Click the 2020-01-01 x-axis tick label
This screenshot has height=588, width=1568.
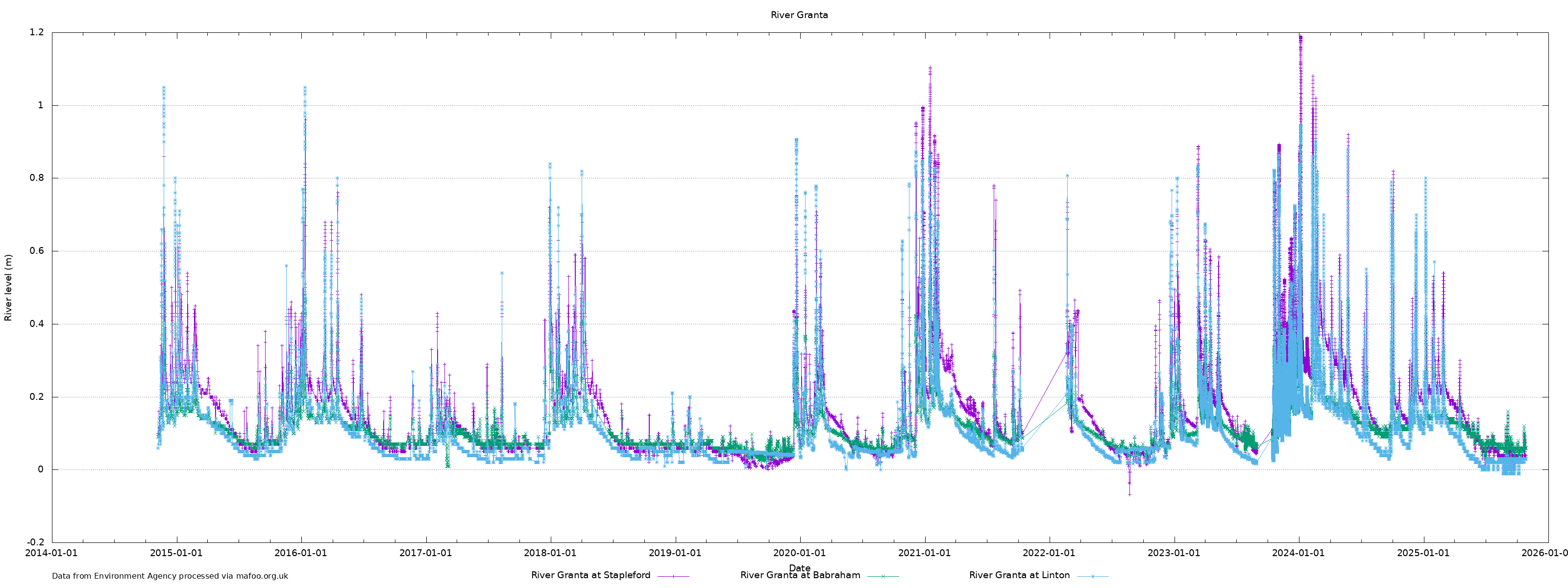[799, 553]
